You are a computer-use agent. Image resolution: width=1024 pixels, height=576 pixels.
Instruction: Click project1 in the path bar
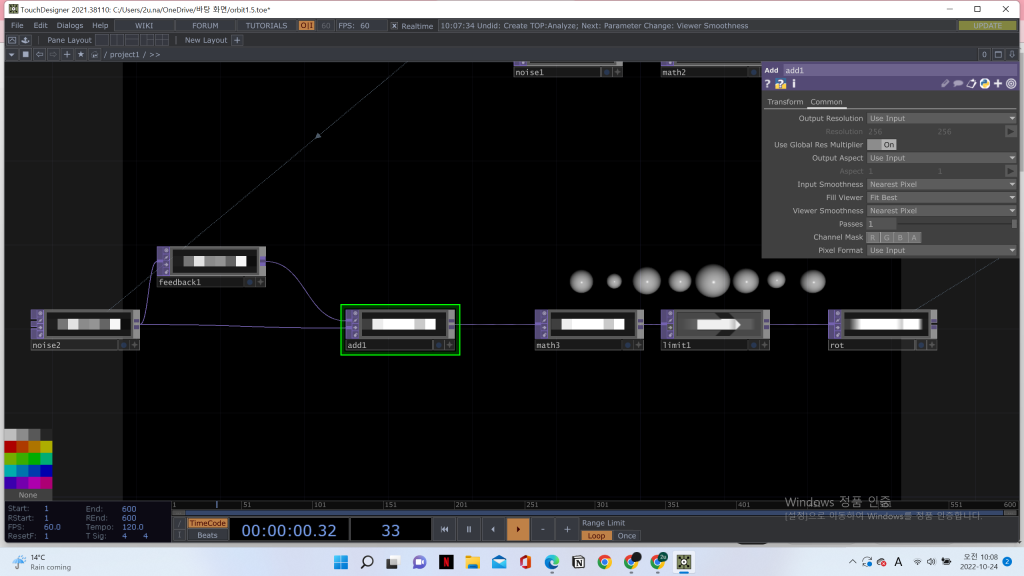(x=125, y=54)
